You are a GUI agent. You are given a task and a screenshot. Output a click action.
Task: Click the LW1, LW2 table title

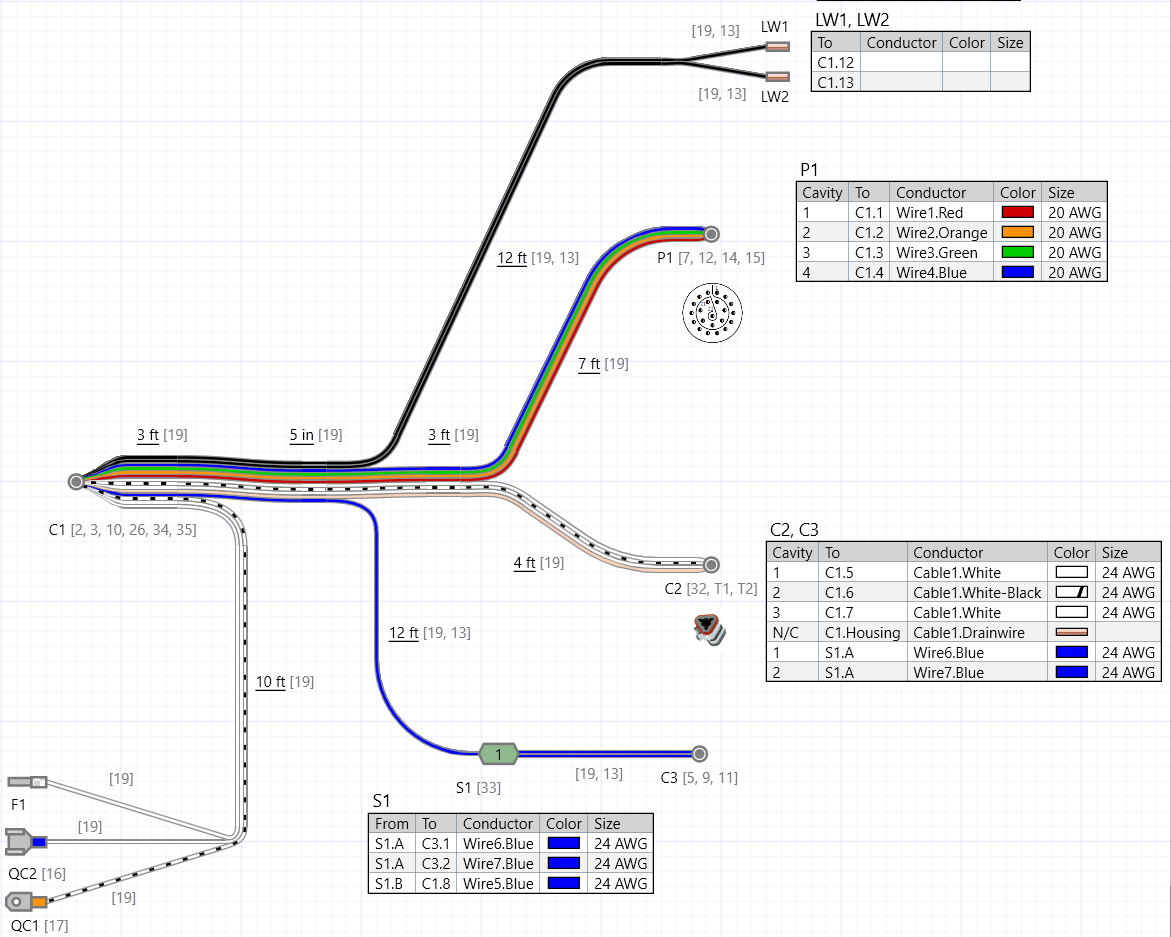pos(852,20)
